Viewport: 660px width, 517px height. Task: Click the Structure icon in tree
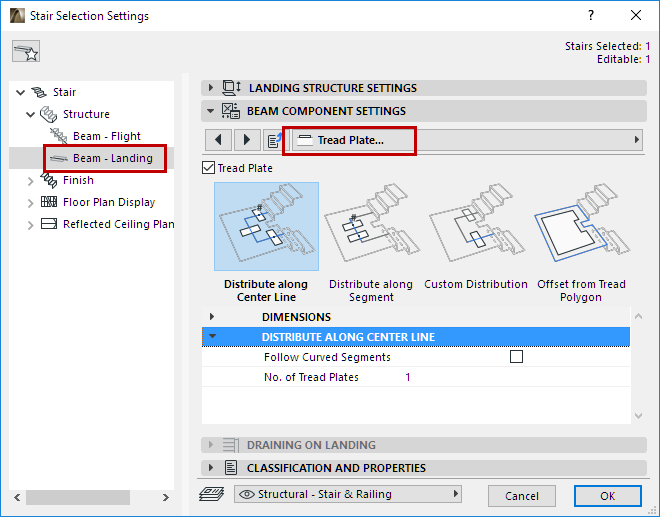tap(48, 114)
